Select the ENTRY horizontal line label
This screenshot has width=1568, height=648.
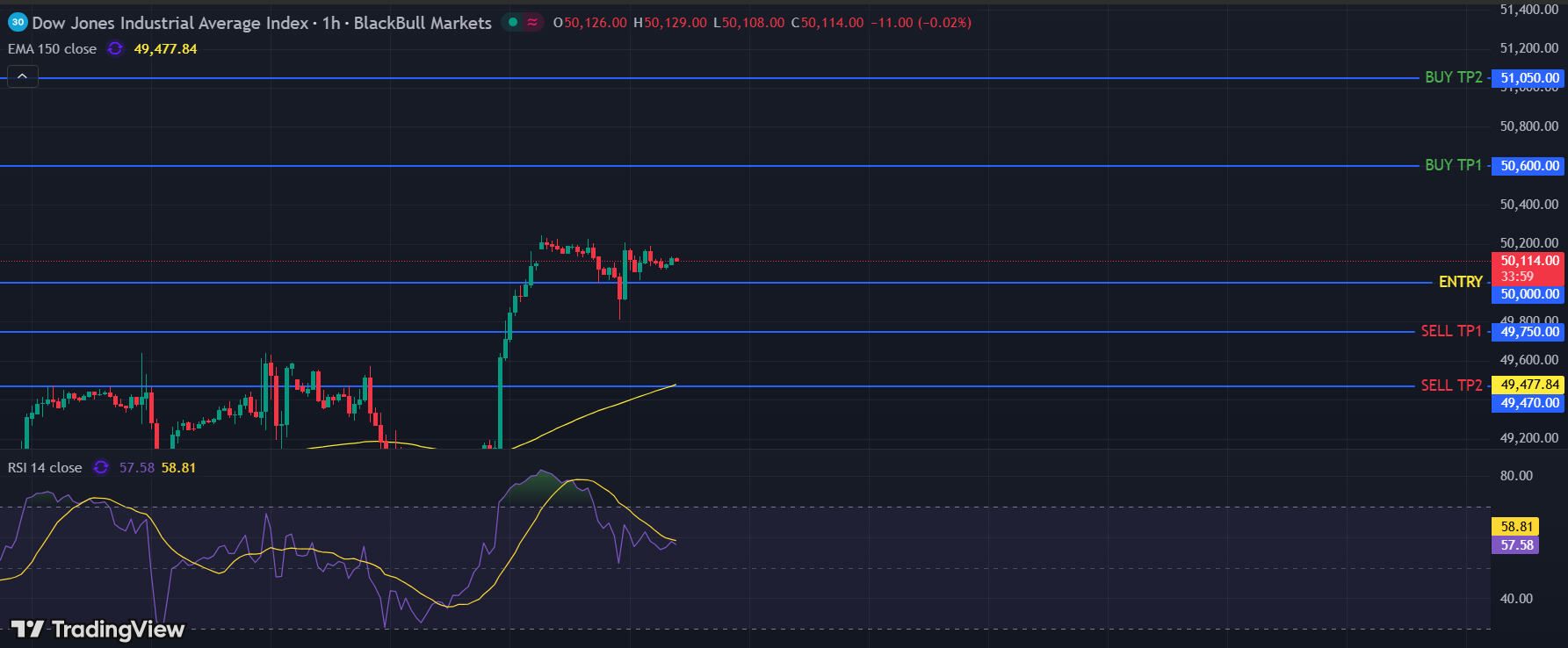(x=1460, y=282)
